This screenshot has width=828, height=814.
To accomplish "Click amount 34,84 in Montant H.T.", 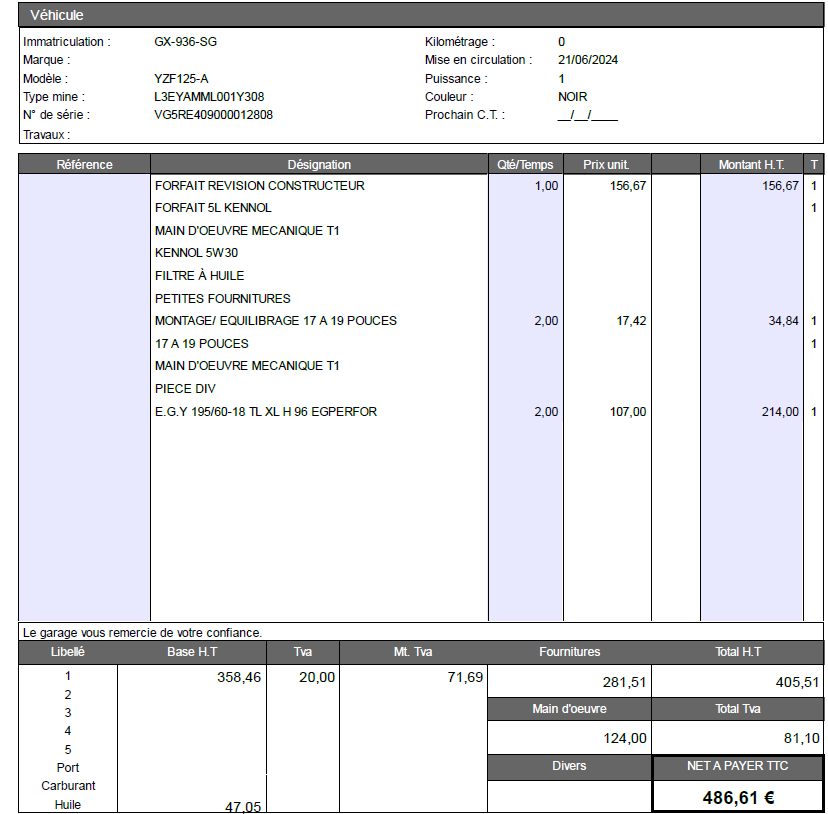I will click(783, 321).
